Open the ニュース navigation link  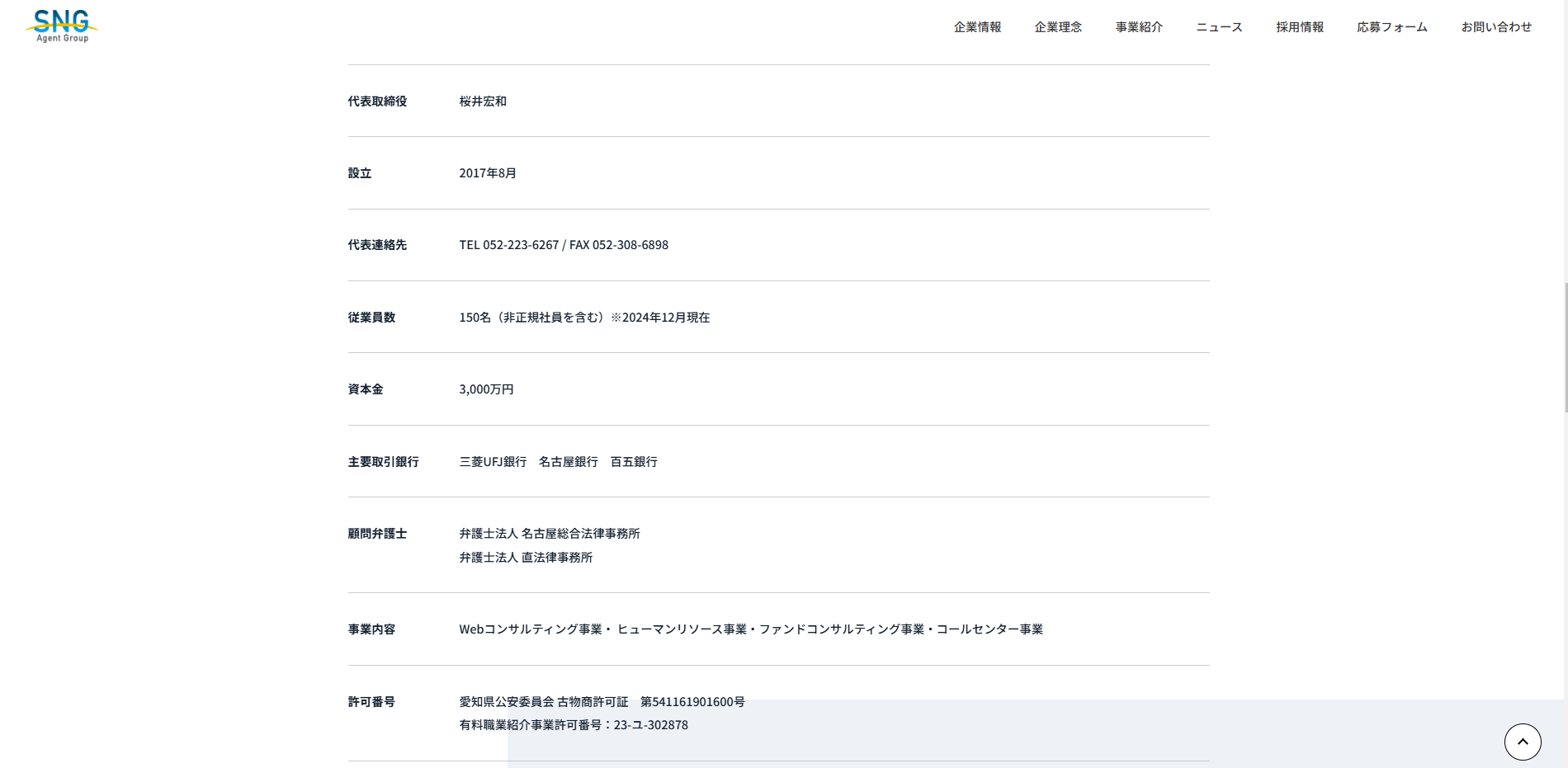1219,27
